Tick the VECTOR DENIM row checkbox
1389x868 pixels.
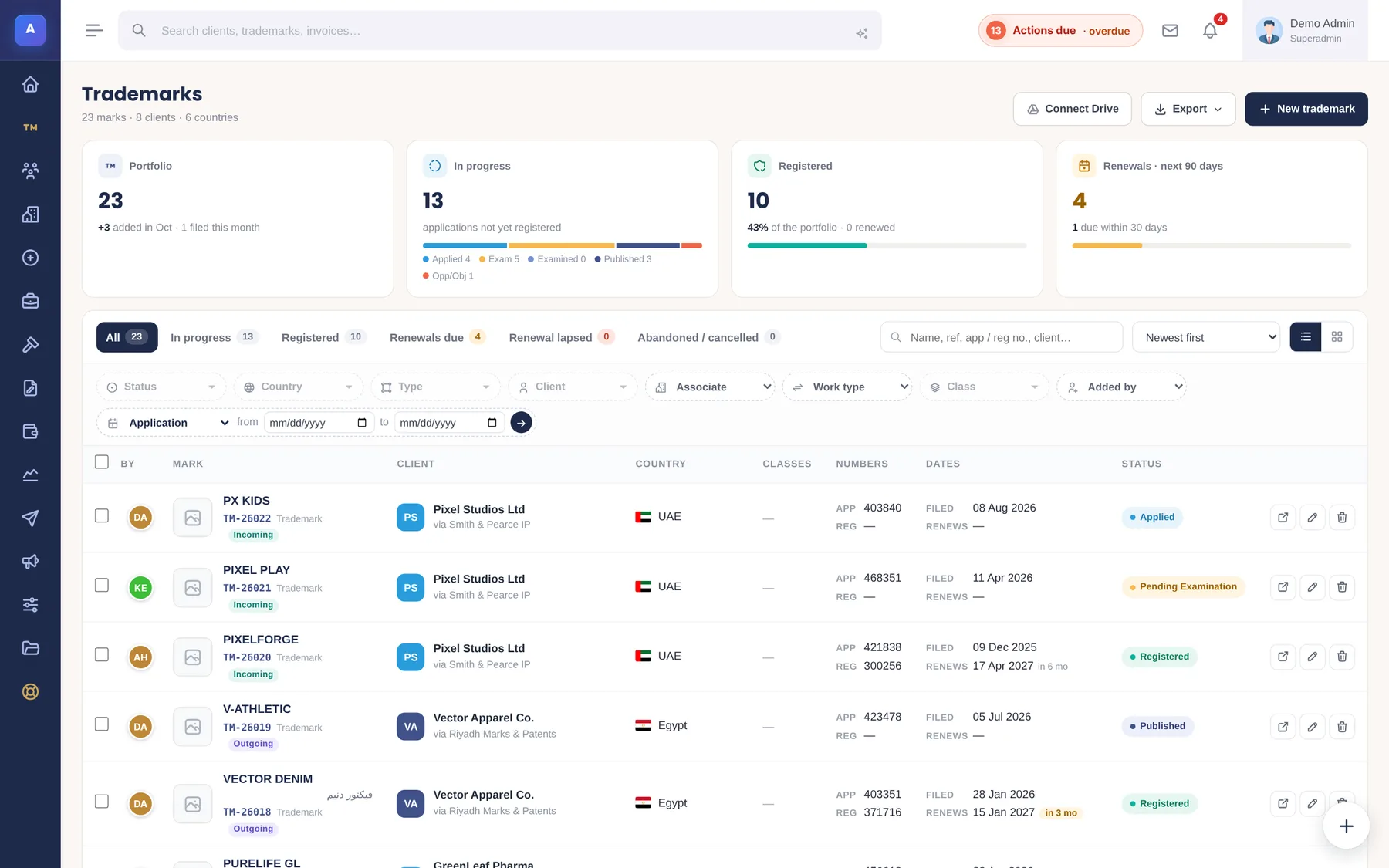pyautogui.click(x=102, y=801)
